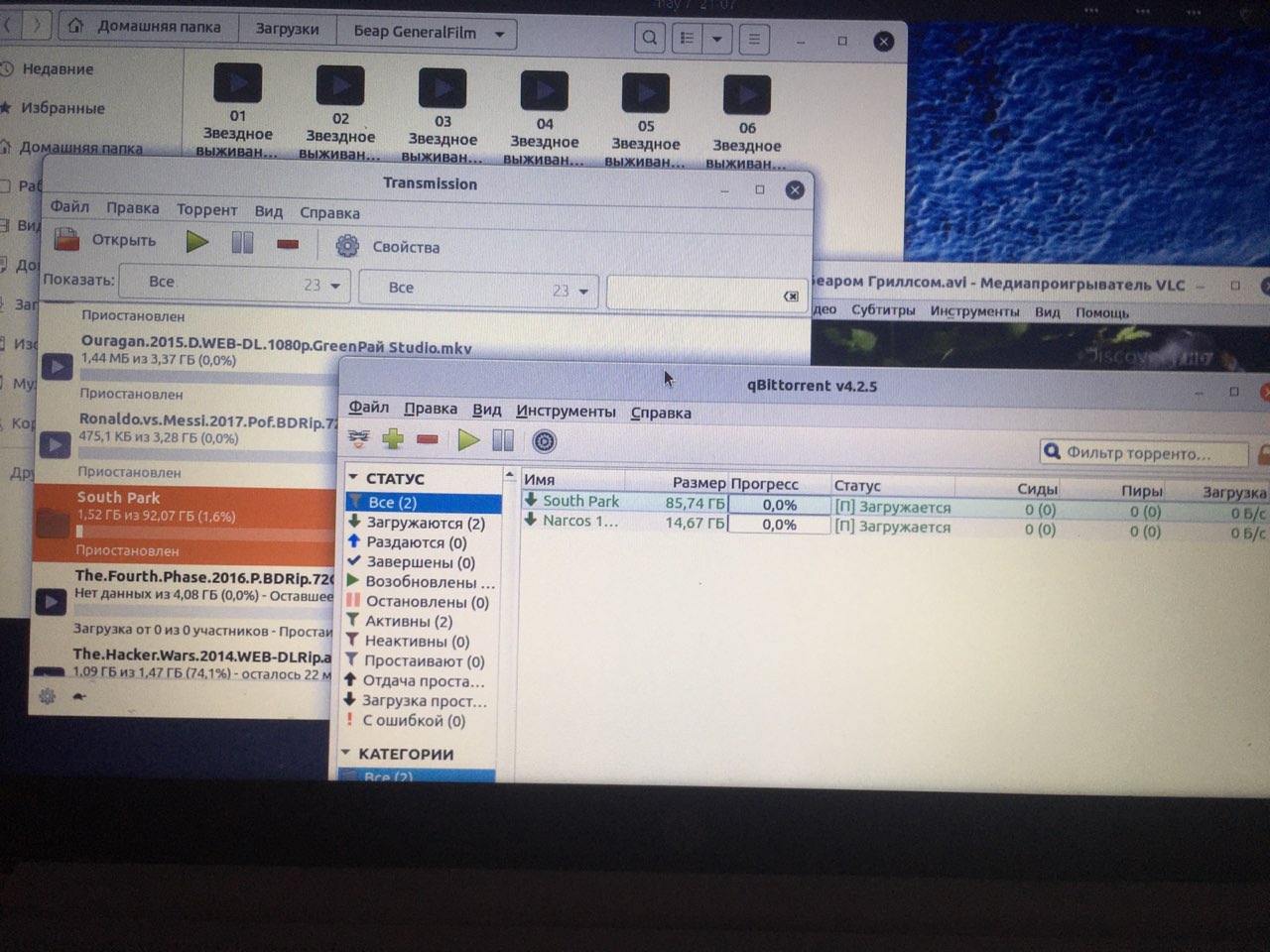The width and height of the screenshot is (1270, 952).
Task: Click home icon in file manager path bar
Action: click(75, 26)
